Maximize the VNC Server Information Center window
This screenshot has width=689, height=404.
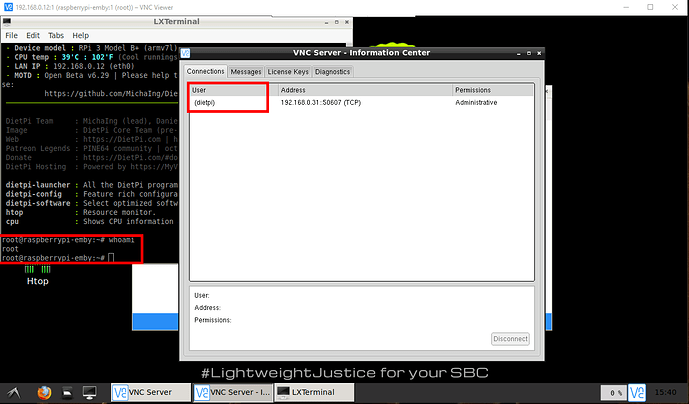529,53
